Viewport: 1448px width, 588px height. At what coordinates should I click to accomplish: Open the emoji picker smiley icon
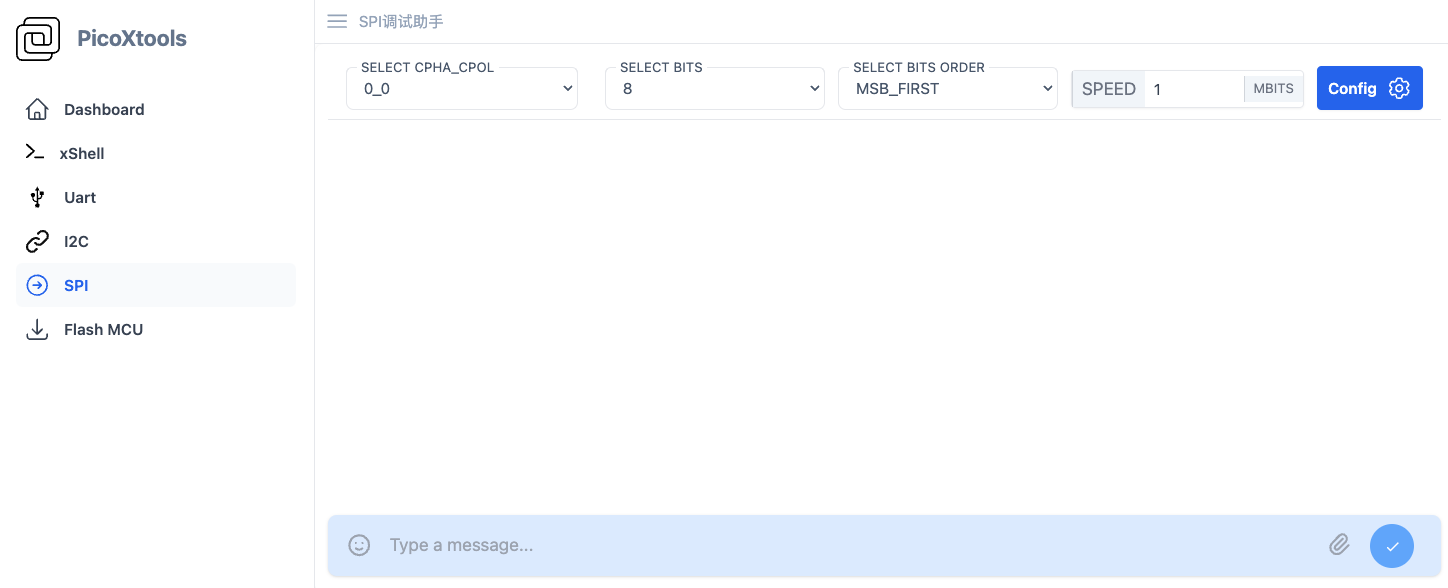[359, 545]
